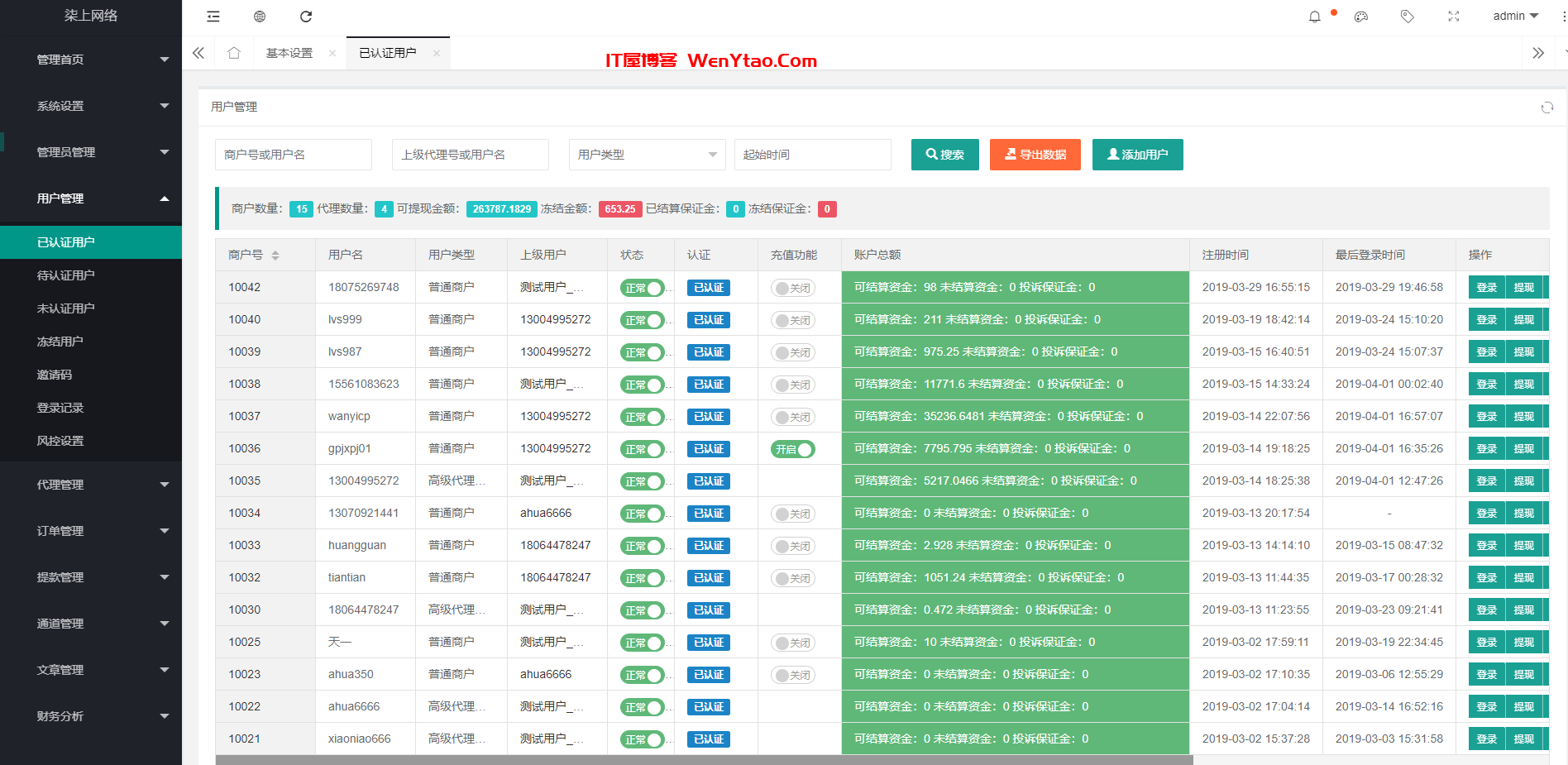Click the horizontal scrollbar under the table
This screenshot has width=1568, height=765.
click(704, 760)
